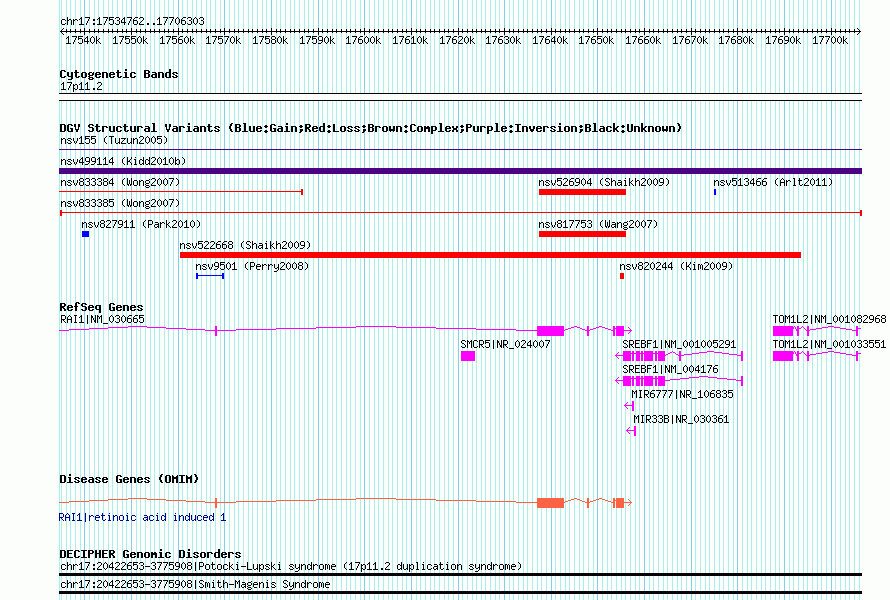Screen dimensions: 890x600
Task: Open nsv833384 (Wong2007) variant label
Action: click(120, 182)
